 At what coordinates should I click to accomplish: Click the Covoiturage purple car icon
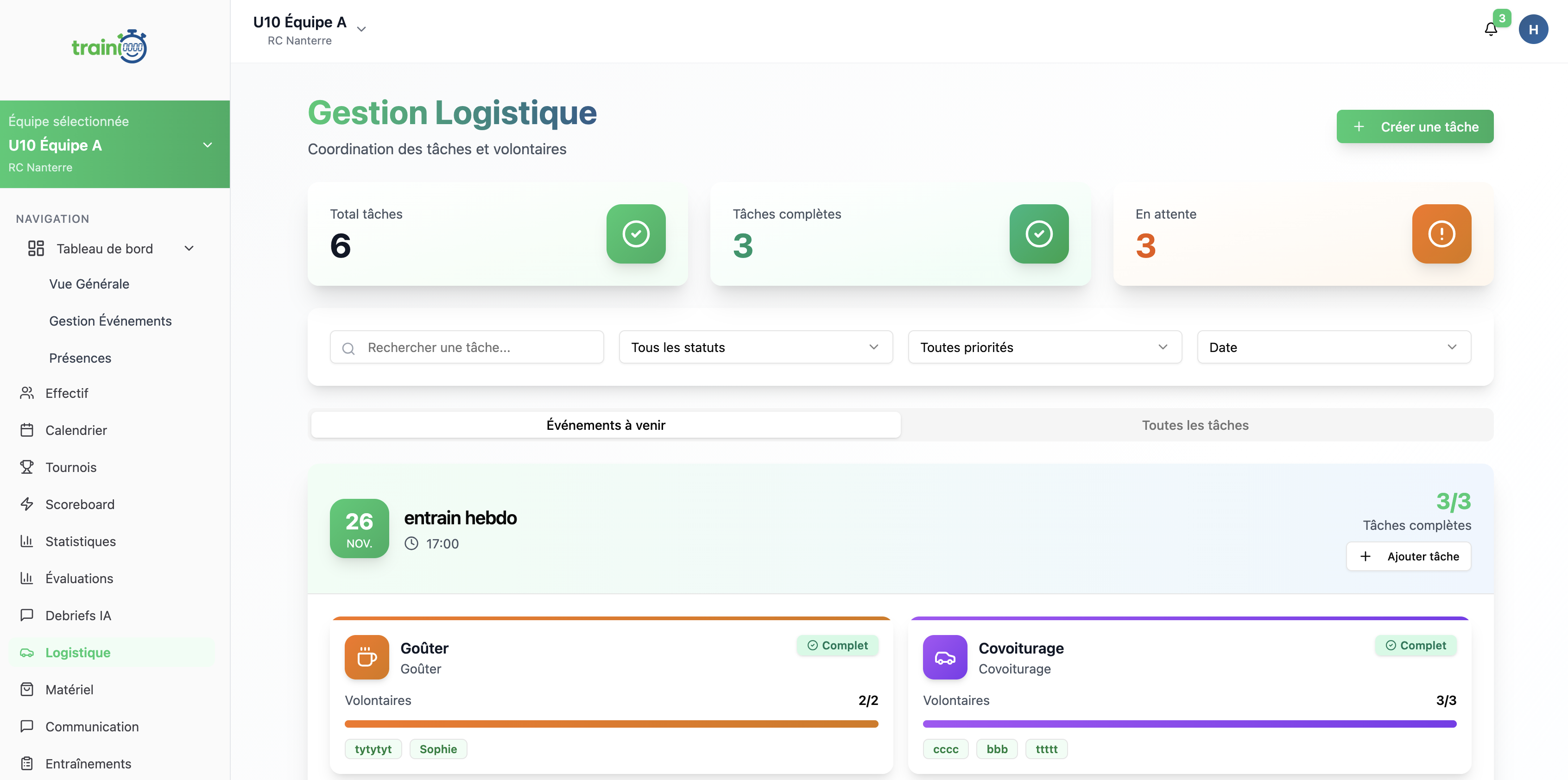coord(945,657)
